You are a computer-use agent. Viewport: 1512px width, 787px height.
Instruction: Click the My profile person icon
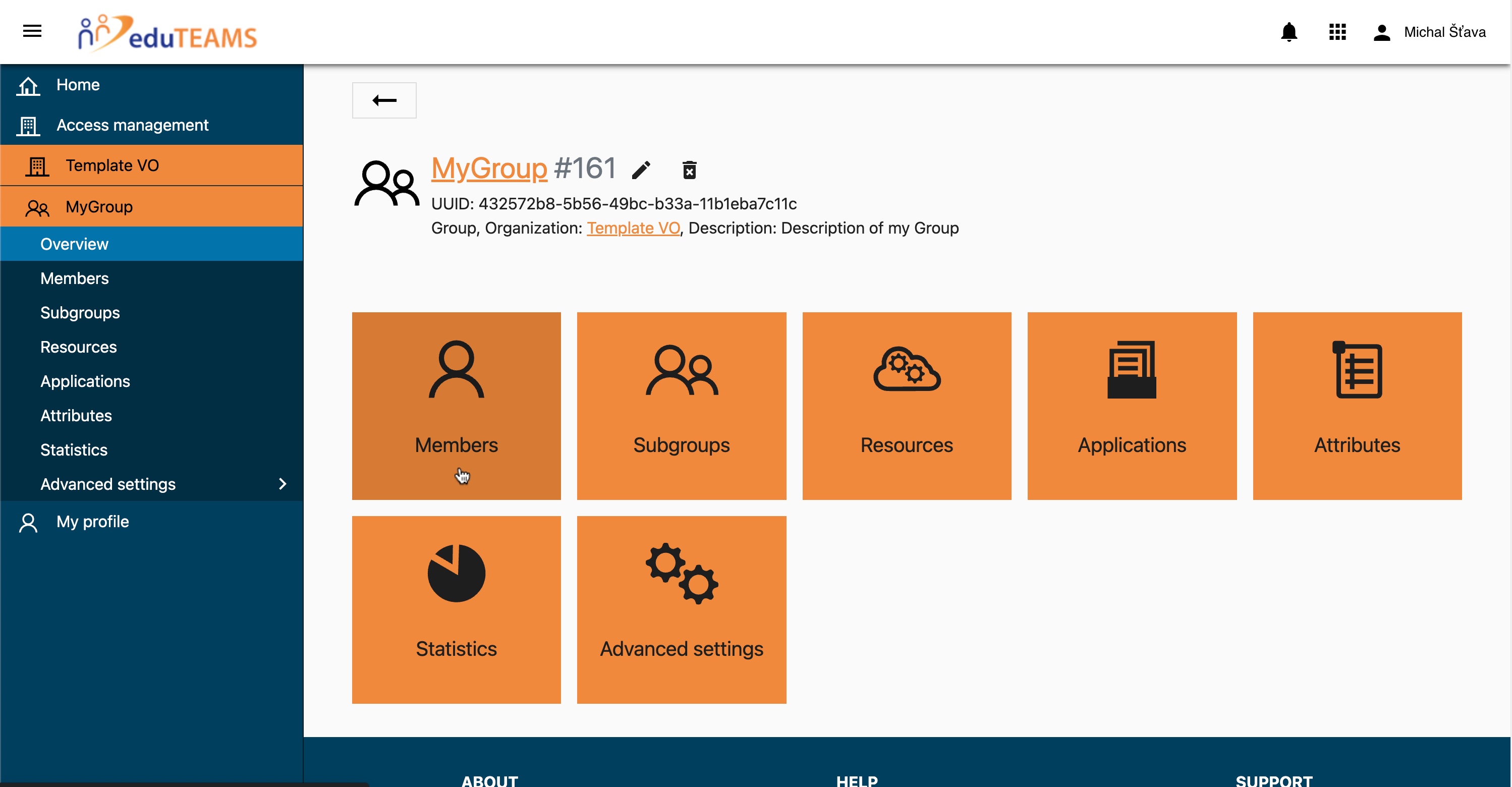(28, 522)
